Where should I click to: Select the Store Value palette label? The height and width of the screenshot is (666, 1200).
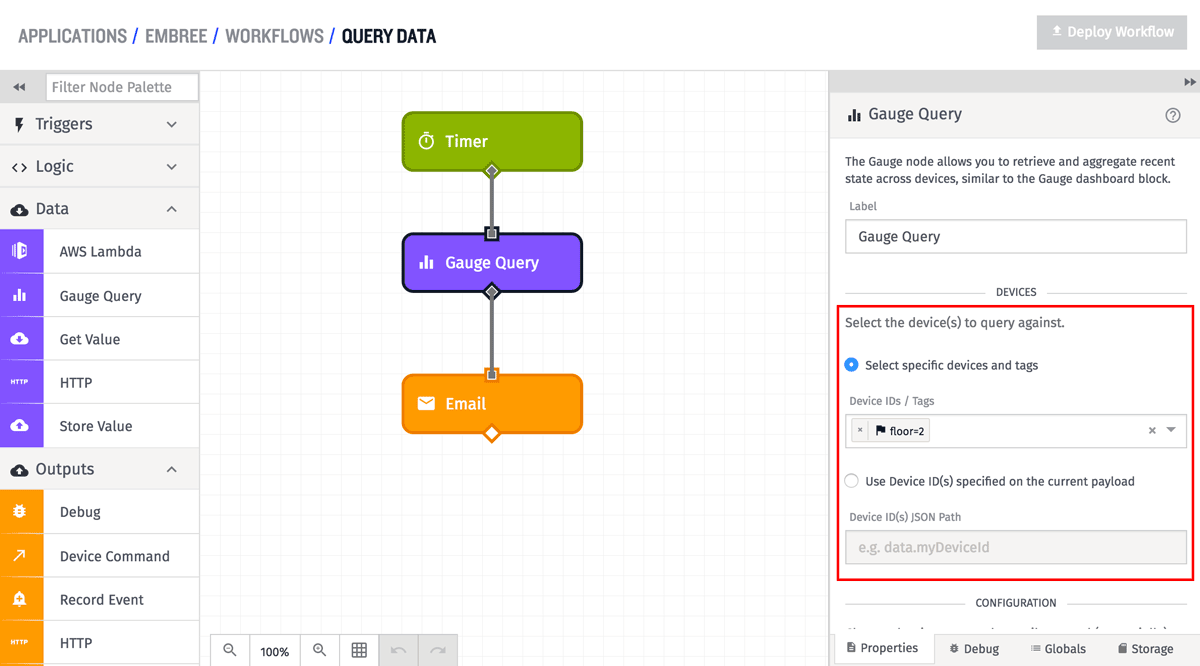click(x=96, y=426)
